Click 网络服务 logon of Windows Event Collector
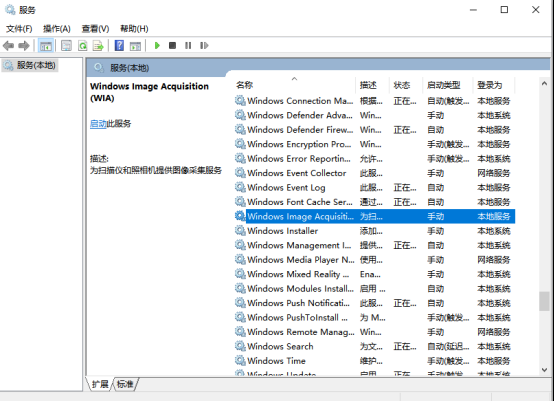This screenshot has height=401, width=554. [x=494, y=173]
